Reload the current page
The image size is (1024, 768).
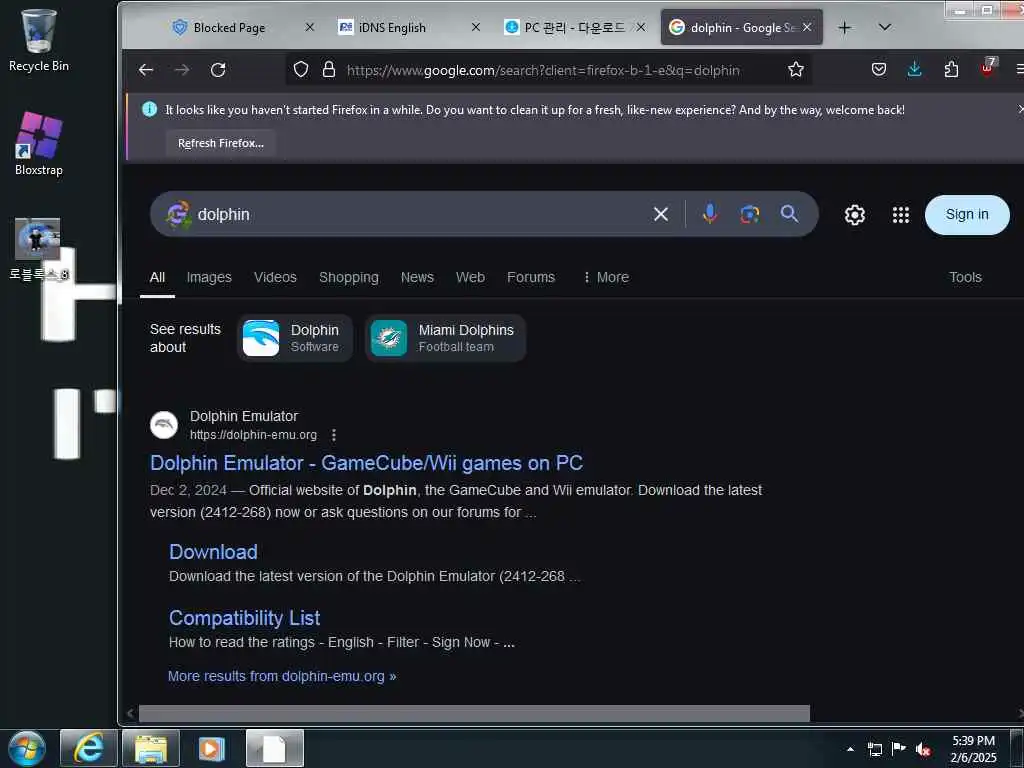click(218, 70)
